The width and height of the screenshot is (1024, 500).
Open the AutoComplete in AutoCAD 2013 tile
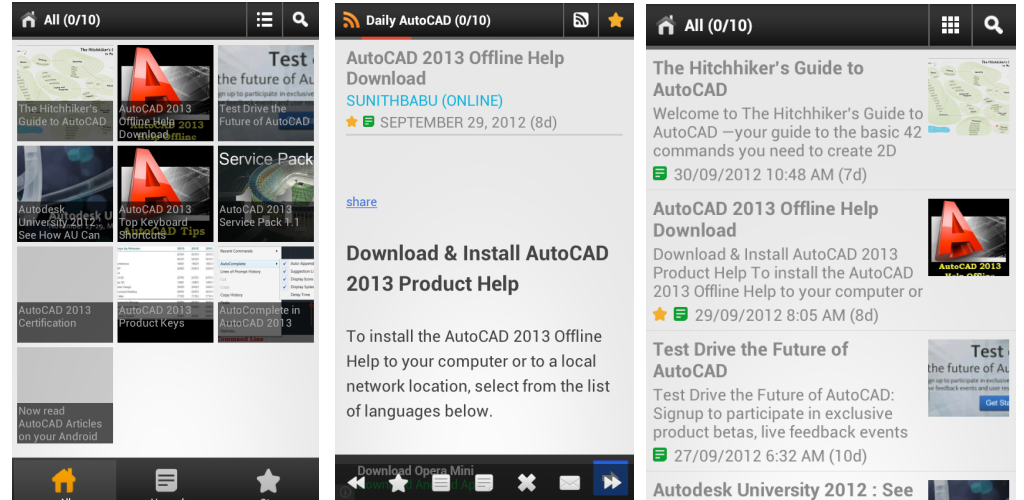click(266, 294)
